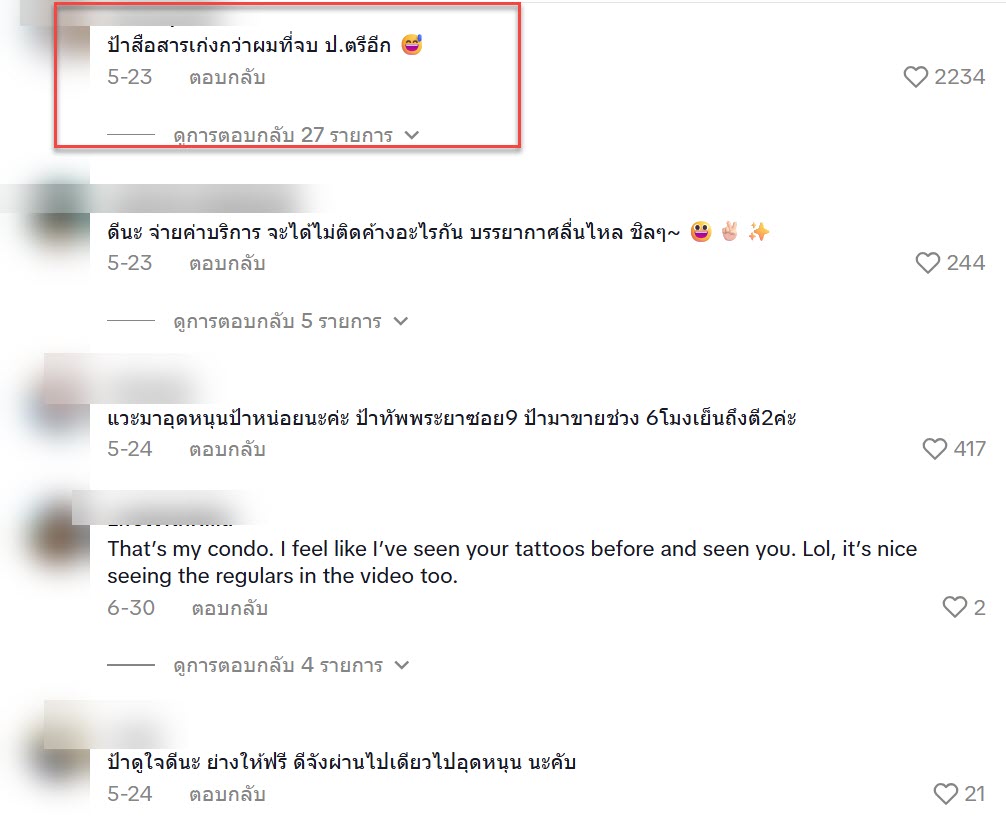Click chevron next to 27 รายการ
This screenshot has width=1006, height=824.
[x=412, y=135]
